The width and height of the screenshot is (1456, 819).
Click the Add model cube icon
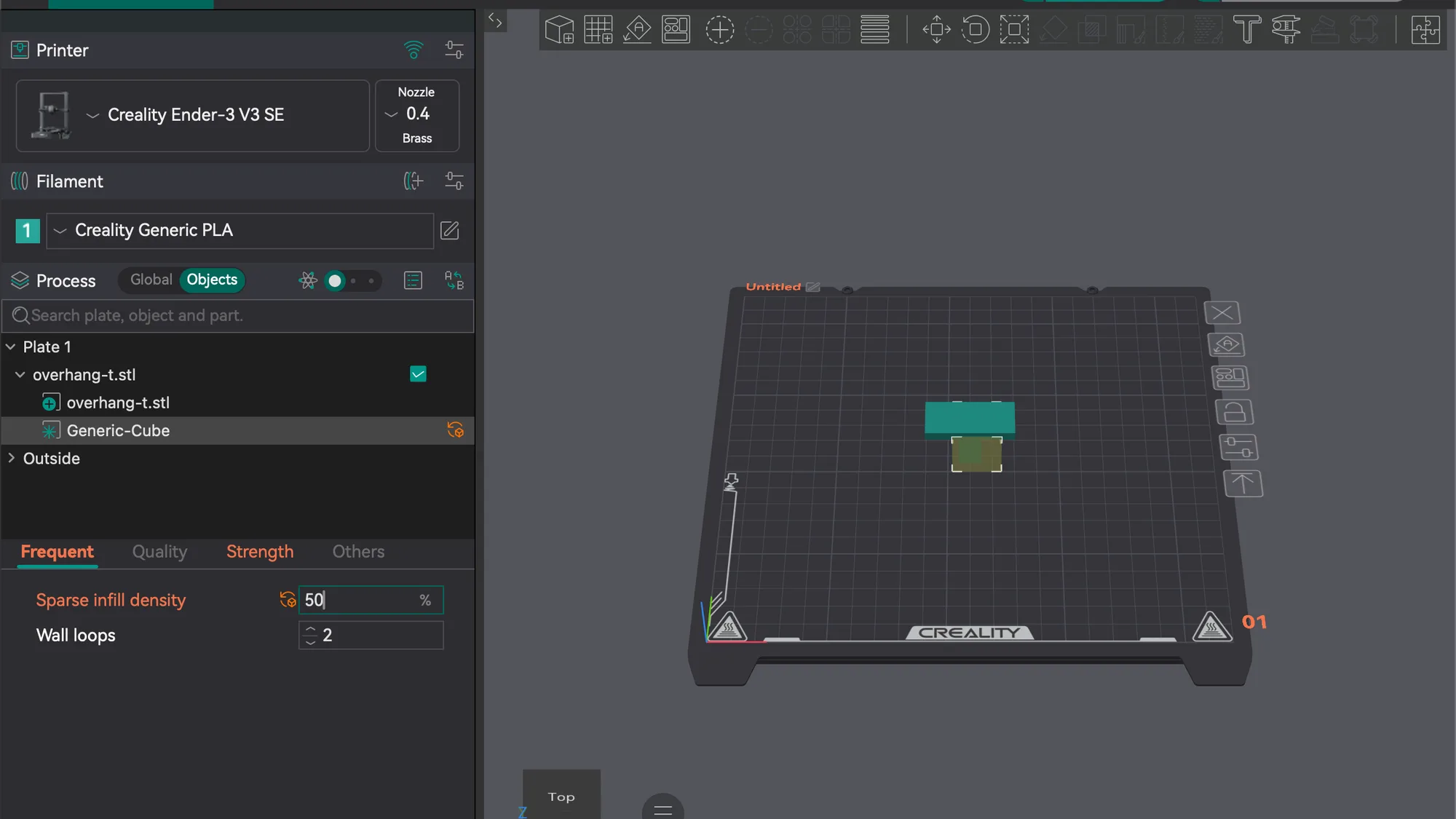pyautogui.click(x=559, y=30)
